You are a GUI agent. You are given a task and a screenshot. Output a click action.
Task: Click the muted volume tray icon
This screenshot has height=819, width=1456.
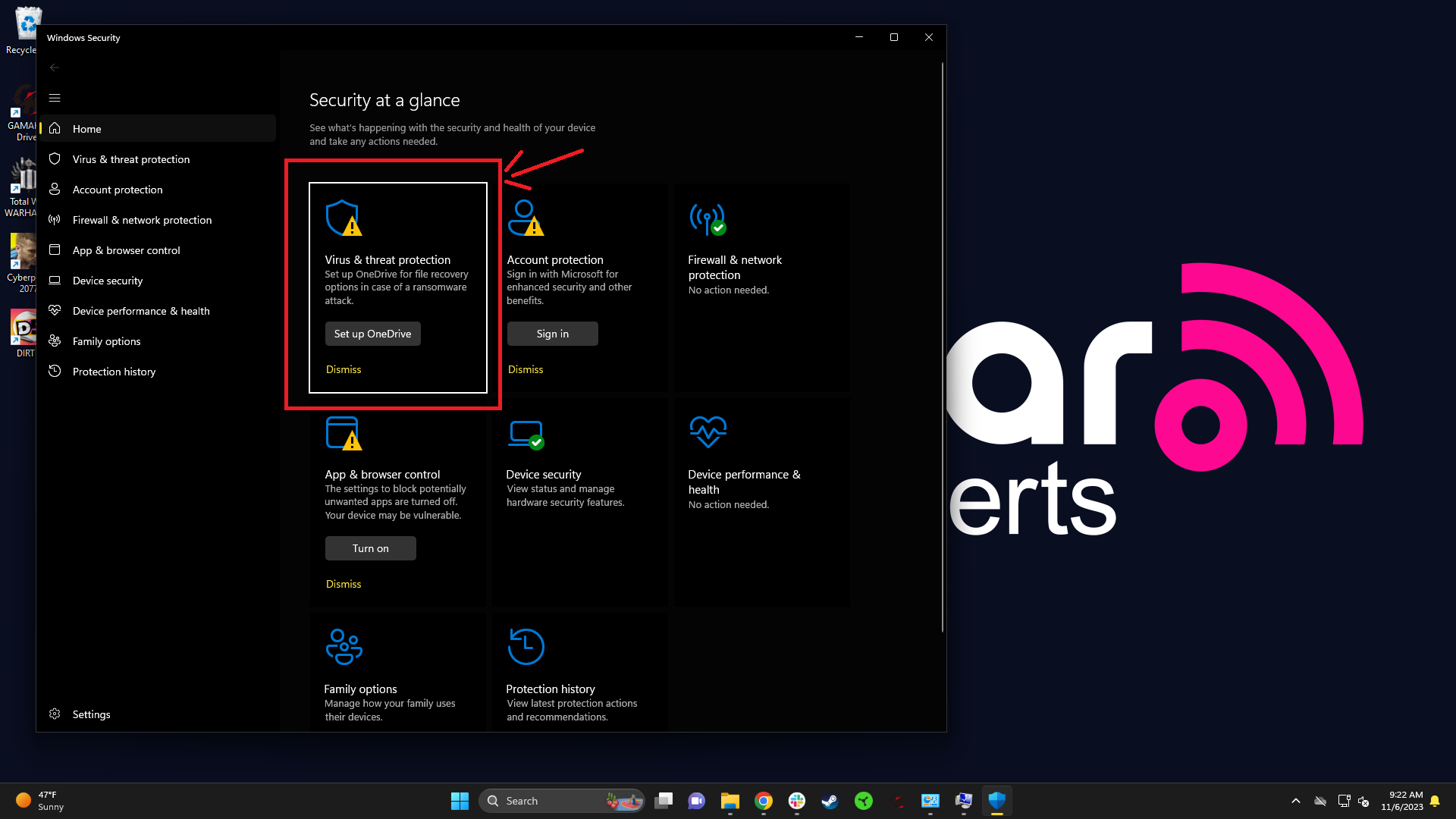(x=1363, y=801)
